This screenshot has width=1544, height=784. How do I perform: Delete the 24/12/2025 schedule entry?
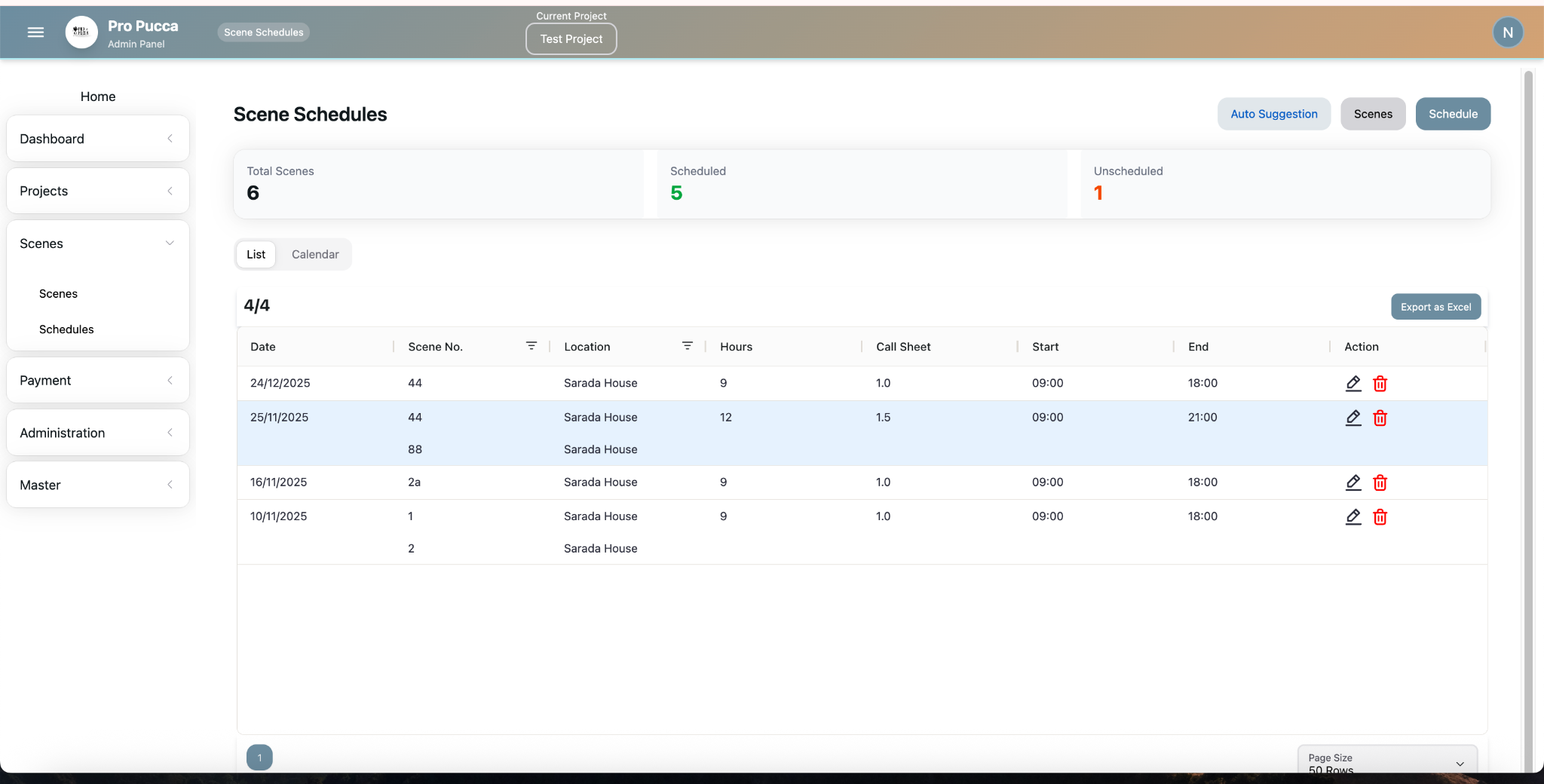[x=1380, y=384]
